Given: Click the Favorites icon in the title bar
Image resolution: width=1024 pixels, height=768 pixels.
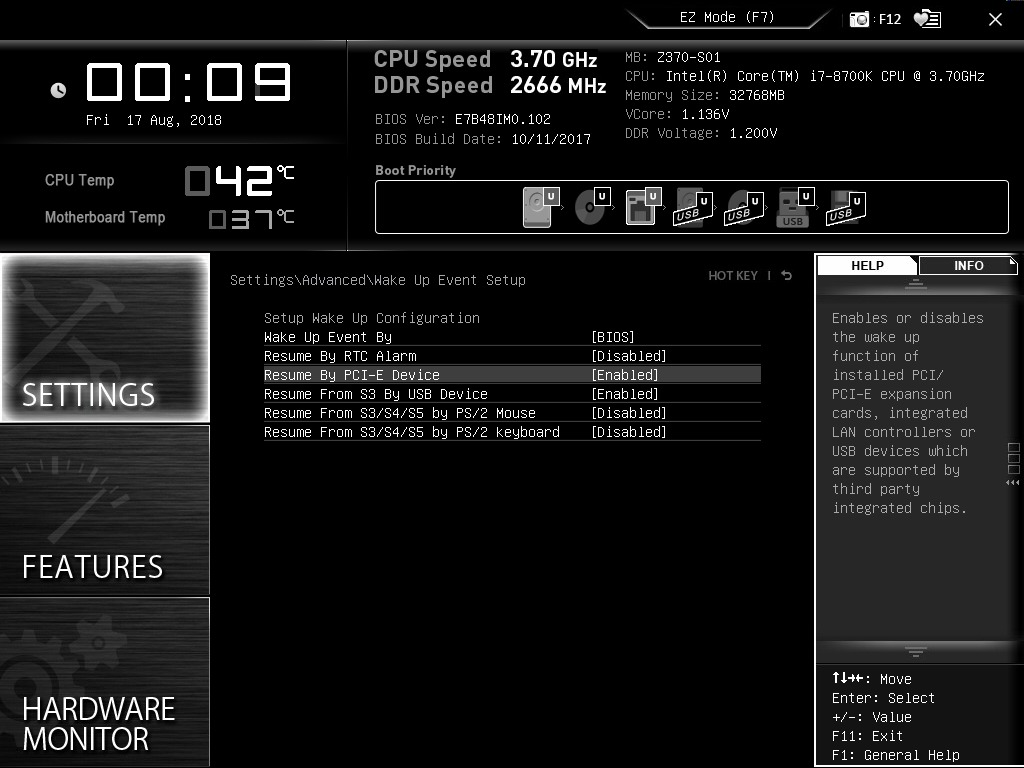Looking at the screenshot, I should click(925, 18).
